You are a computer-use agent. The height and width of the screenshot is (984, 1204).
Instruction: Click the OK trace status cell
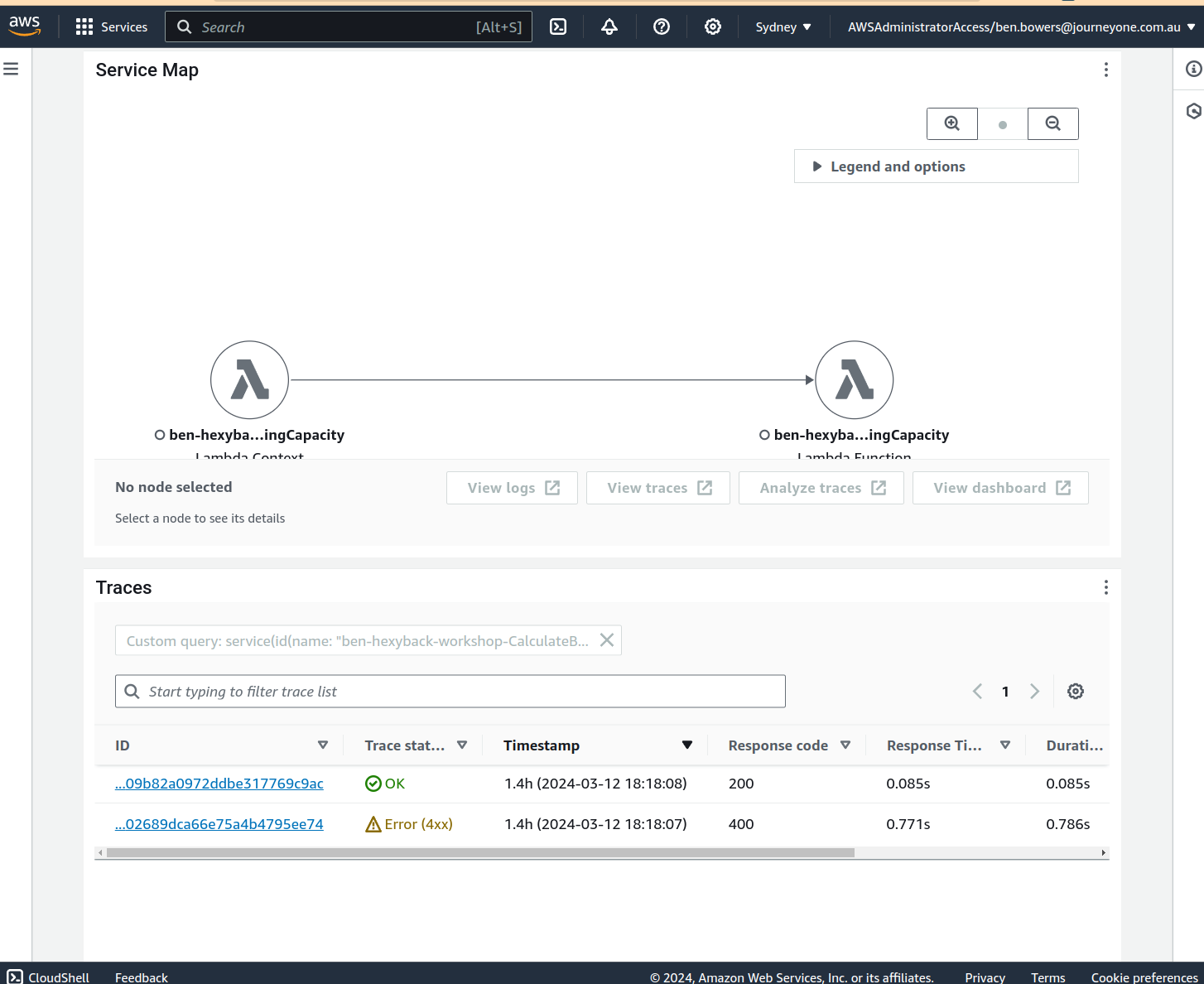click(385, 784)
